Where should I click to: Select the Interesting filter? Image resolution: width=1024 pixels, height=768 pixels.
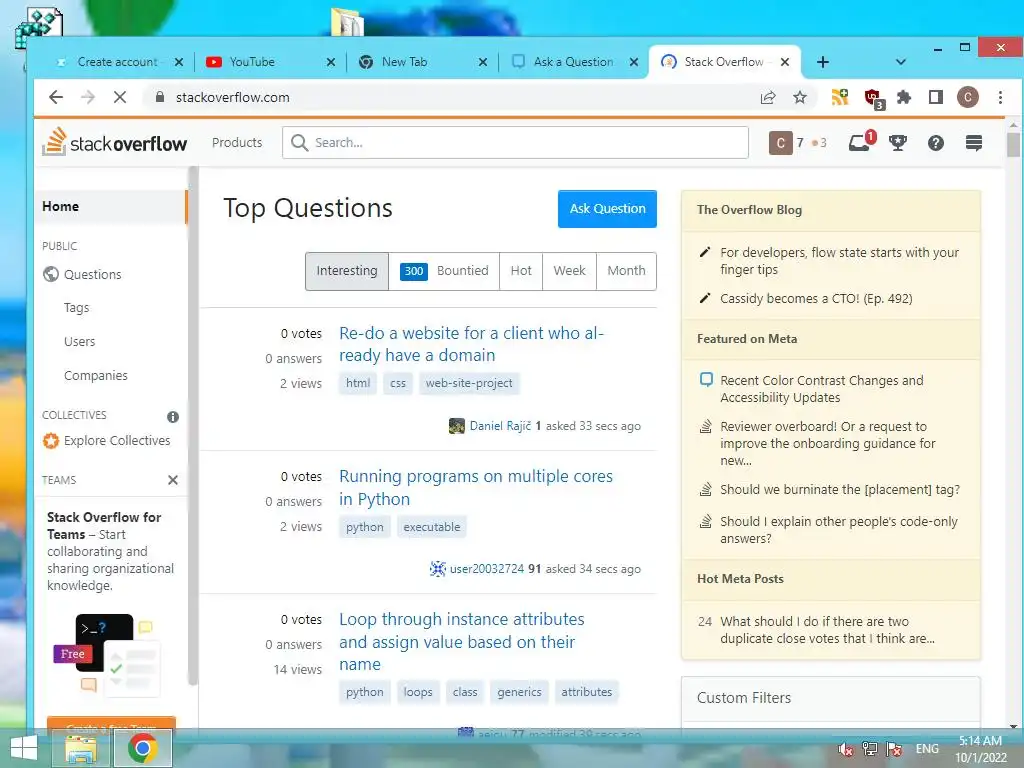coord(347,271)
